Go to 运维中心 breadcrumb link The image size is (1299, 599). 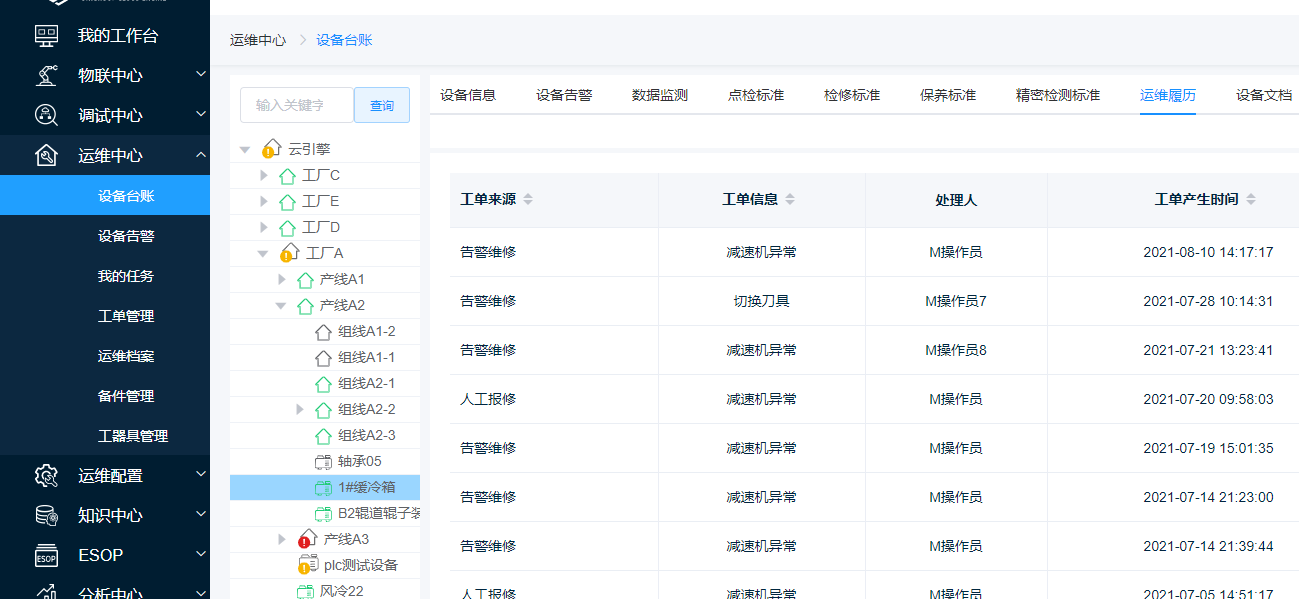[x=258, y=41]
